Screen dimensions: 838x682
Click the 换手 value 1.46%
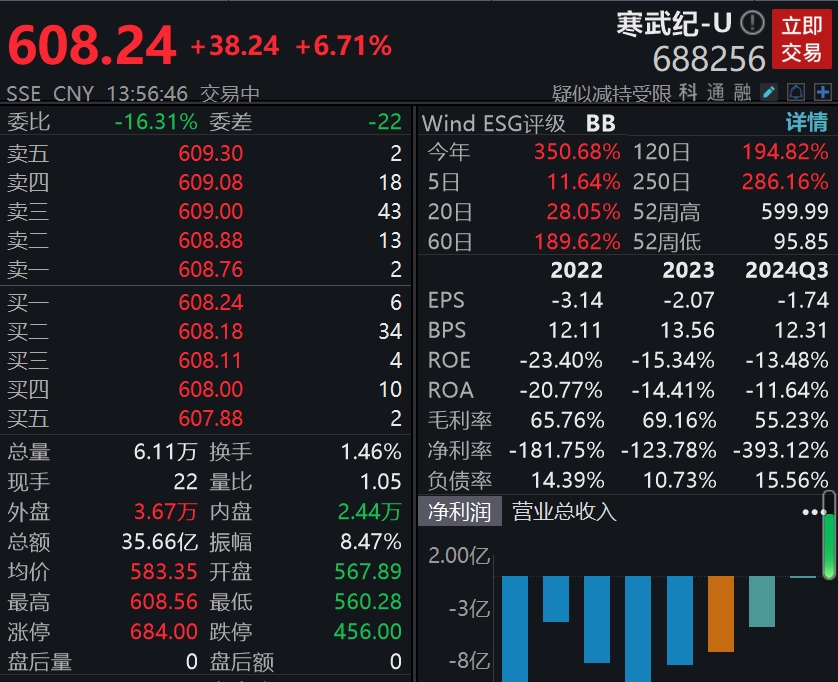371,452
